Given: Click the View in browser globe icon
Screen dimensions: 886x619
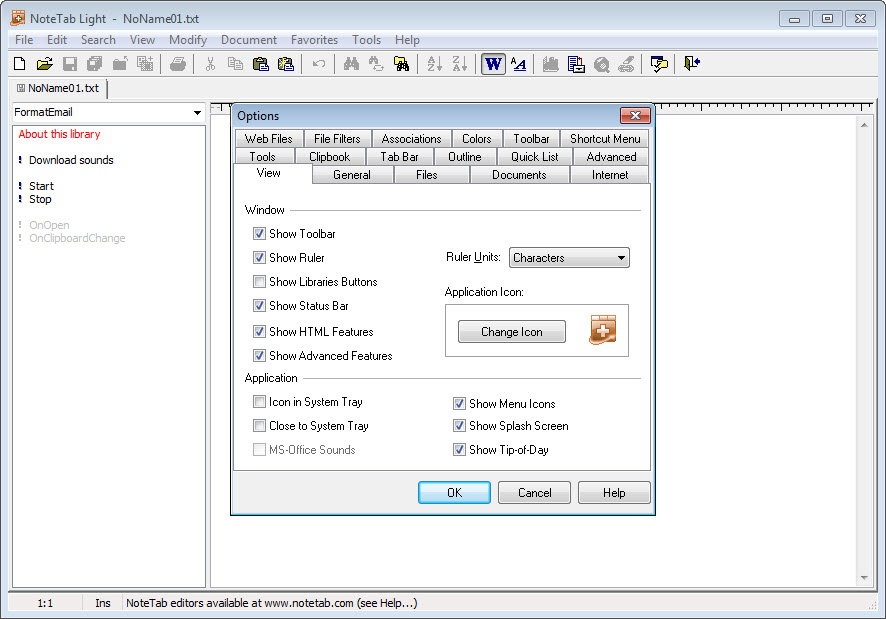Looking at the screenshot, I should point(601,64).
